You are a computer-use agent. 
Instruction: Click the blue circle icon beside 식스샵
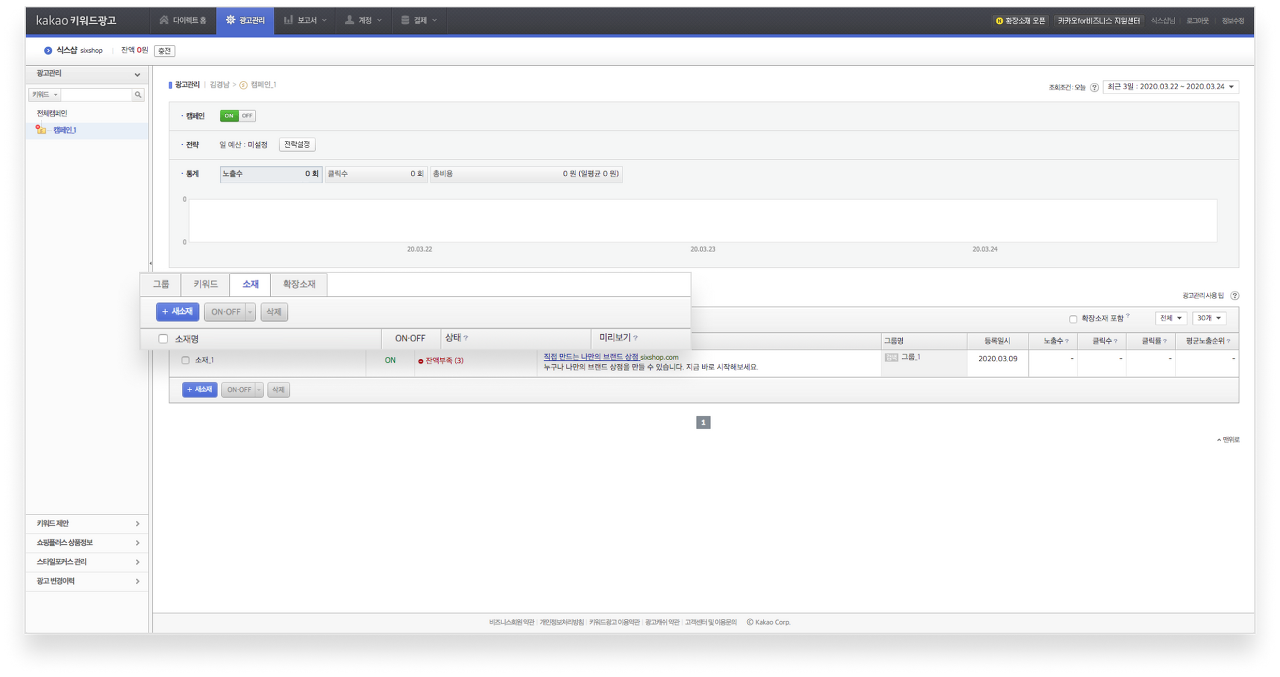coord(48,50)
